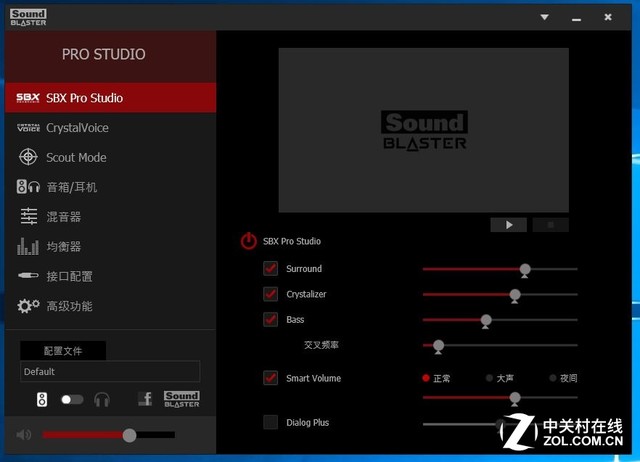
Task: Click the demo video preview area
Action: click(424, 130)
